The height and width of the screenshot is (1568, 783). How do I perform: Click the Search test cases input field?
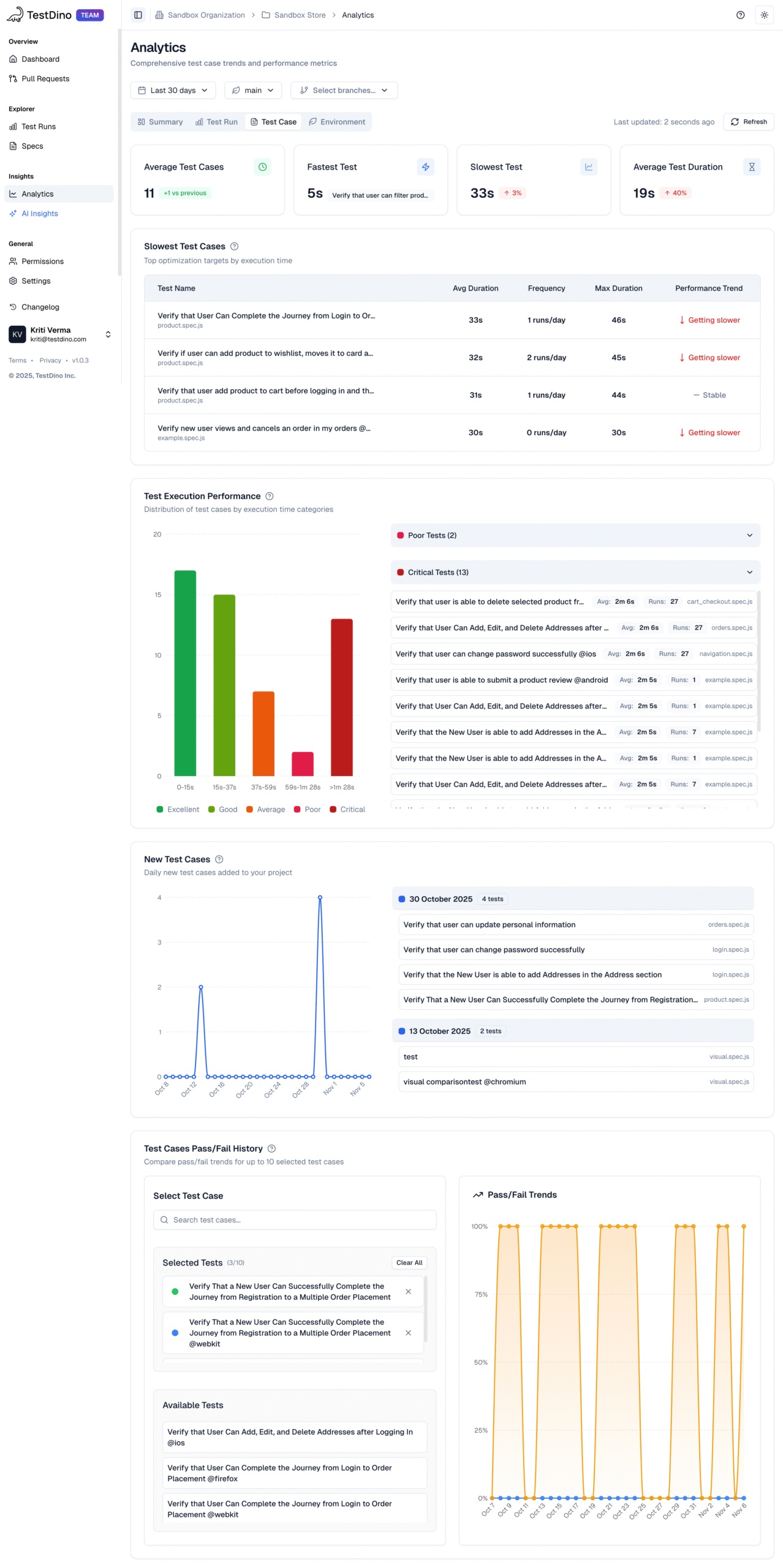pos(295,1219)
